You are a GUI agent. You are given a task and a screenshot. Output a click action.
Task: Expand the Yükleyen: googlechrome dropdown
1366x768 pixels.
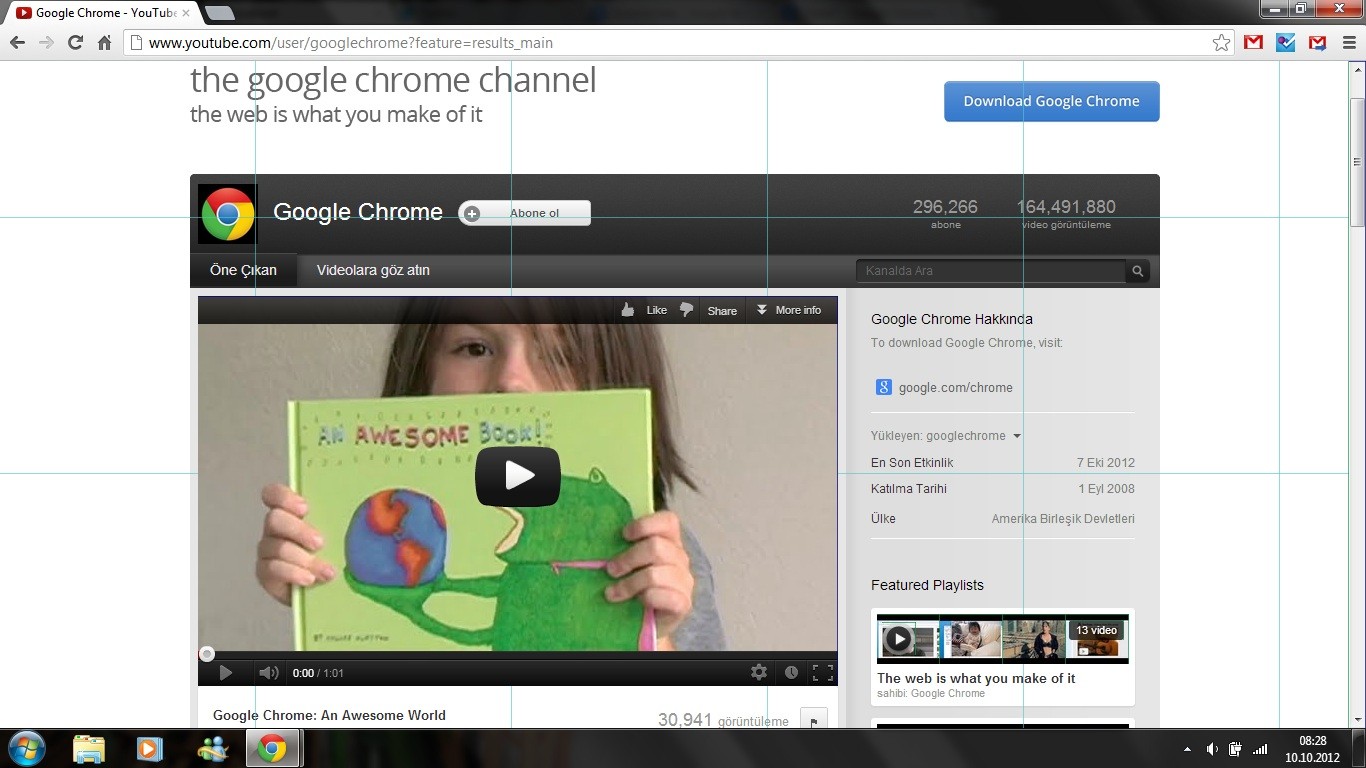[x=946, y=436]
